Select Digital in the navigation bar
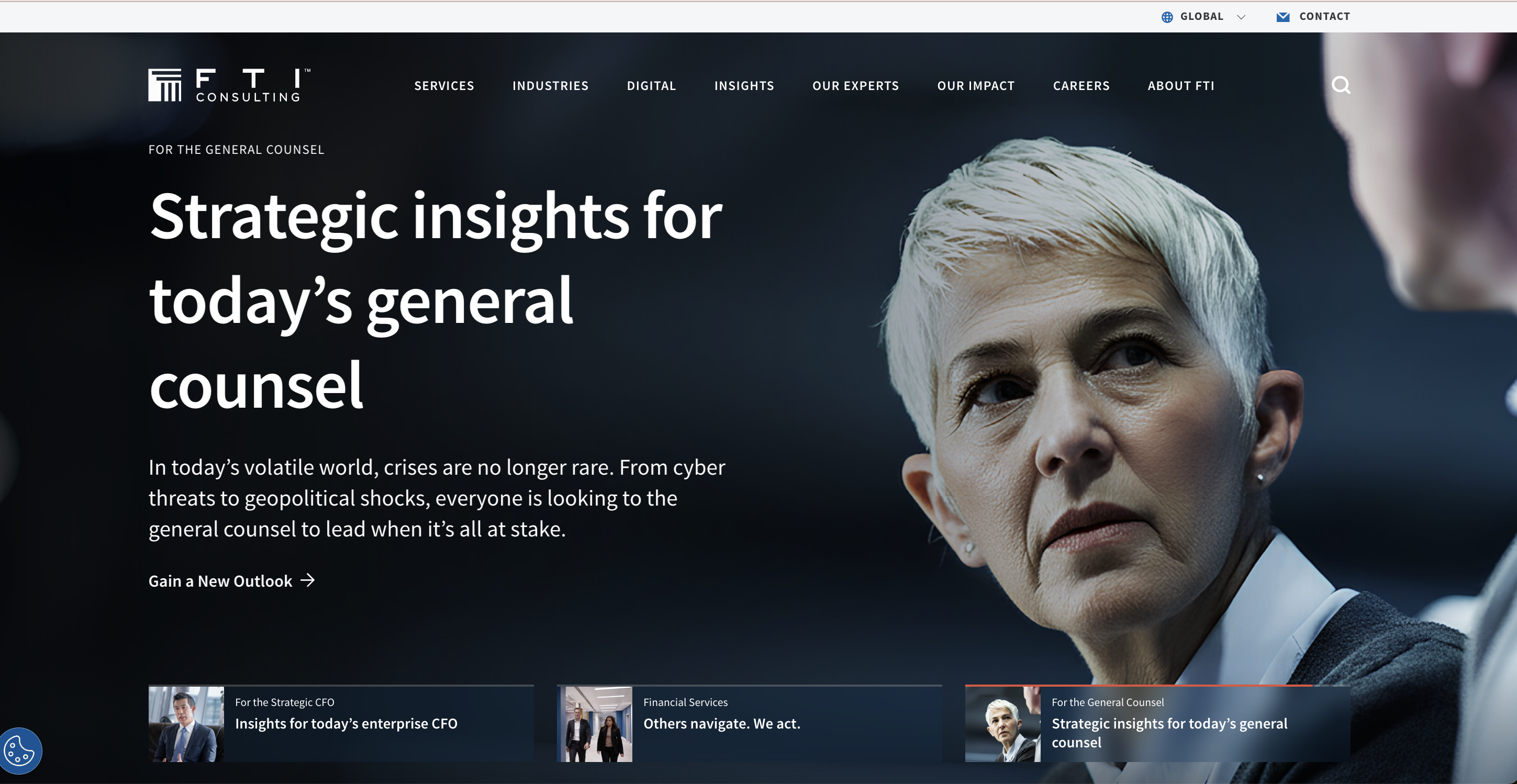This screenshot has width=1517, height=784. click(651, 86)
